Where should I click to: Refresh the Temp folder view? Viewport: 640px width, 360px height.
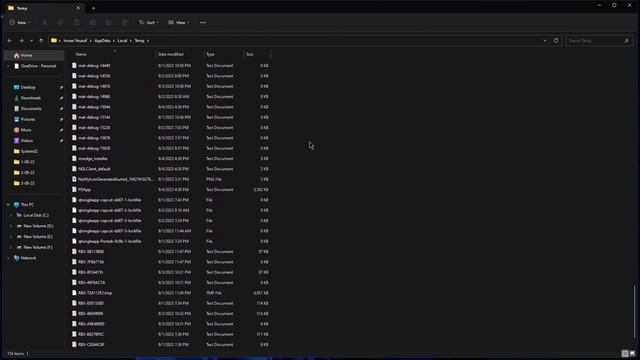click(x=556, y=40)
